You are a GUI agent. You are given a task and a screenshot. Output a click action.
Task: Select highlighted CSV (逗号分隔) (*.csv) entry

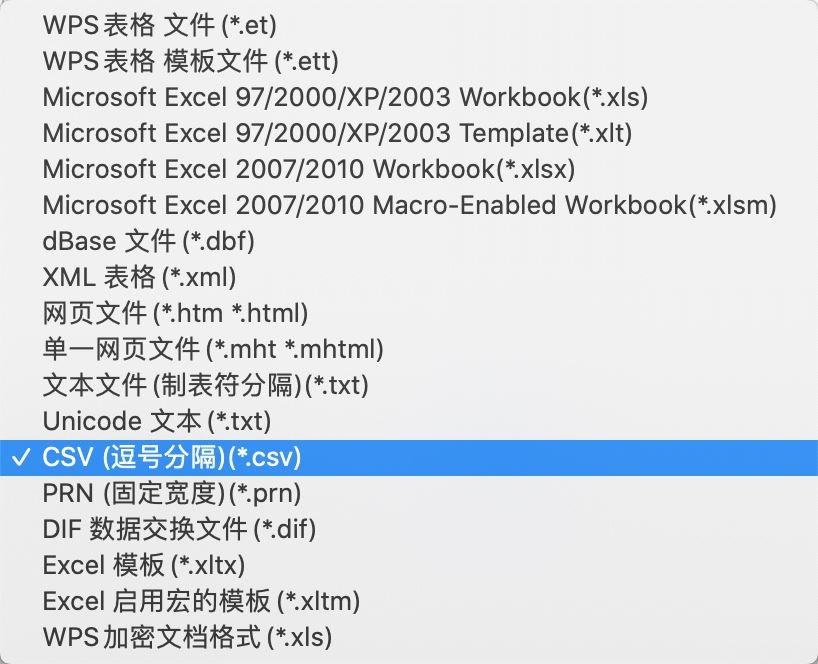[172, 457]
